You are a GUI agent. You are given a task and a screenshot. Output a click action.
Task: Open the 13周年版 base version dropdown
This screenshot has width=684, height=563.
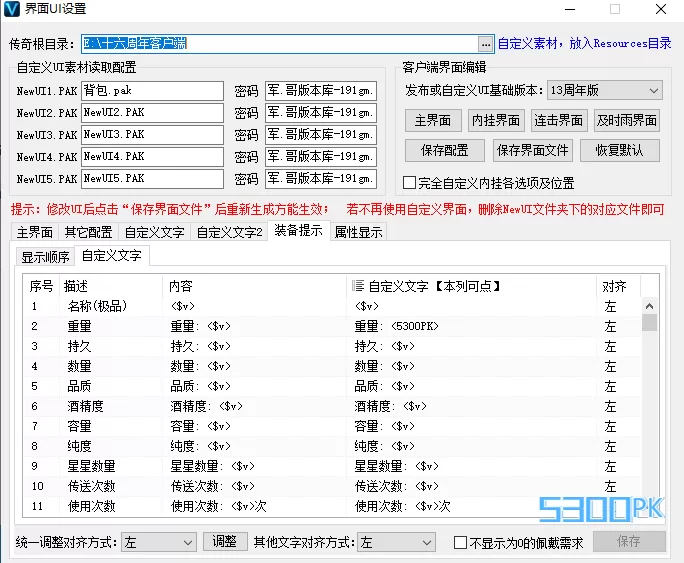coord(605,91)
